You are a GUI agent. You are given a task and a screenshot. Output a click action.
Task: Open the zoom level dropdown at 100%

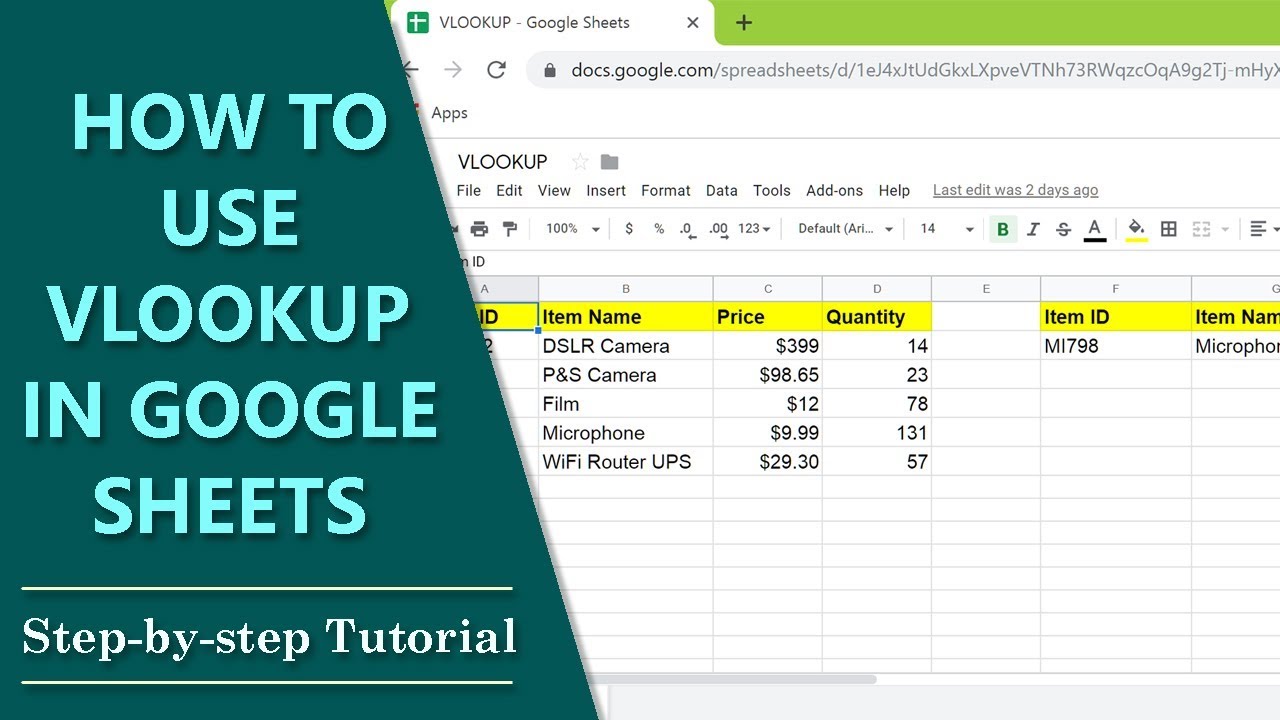pyautogui.click(x=572, y=229)
